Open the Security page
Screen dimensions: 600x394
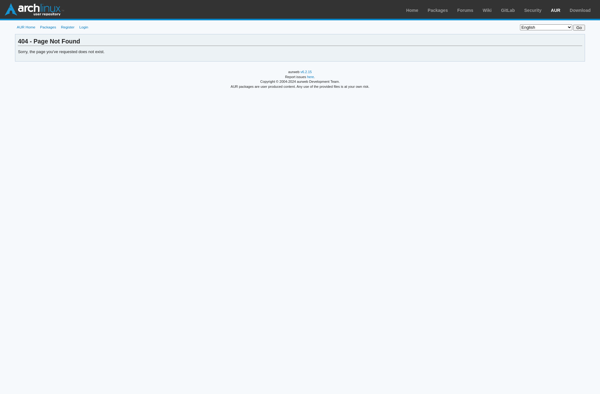[x=533, y=10]
